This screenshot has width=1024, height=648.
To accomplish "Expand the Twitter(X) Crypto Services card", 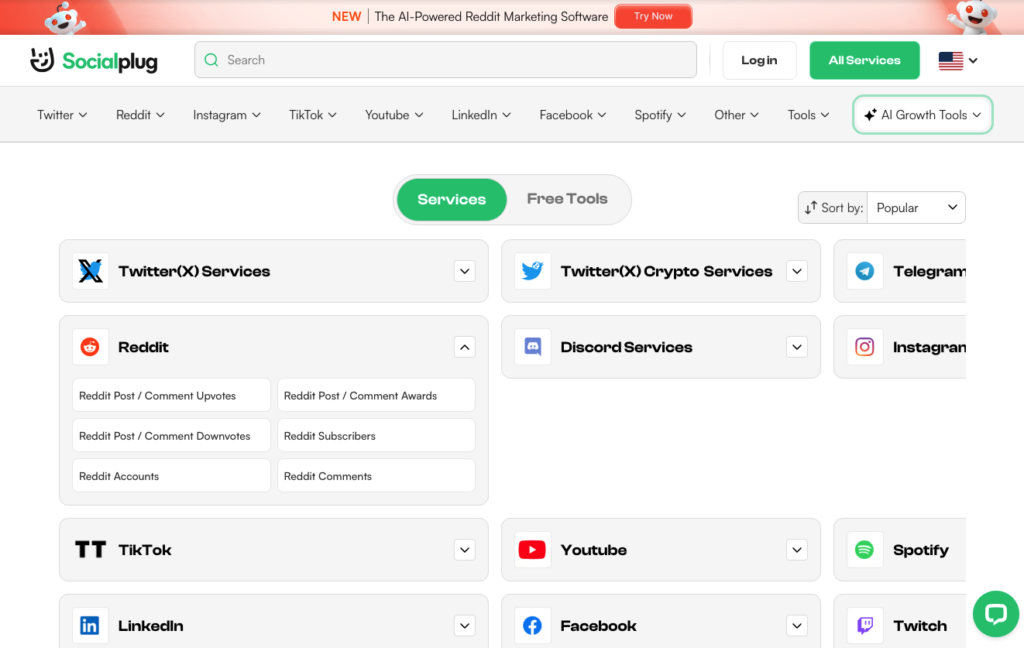I will tap(797, 271).
